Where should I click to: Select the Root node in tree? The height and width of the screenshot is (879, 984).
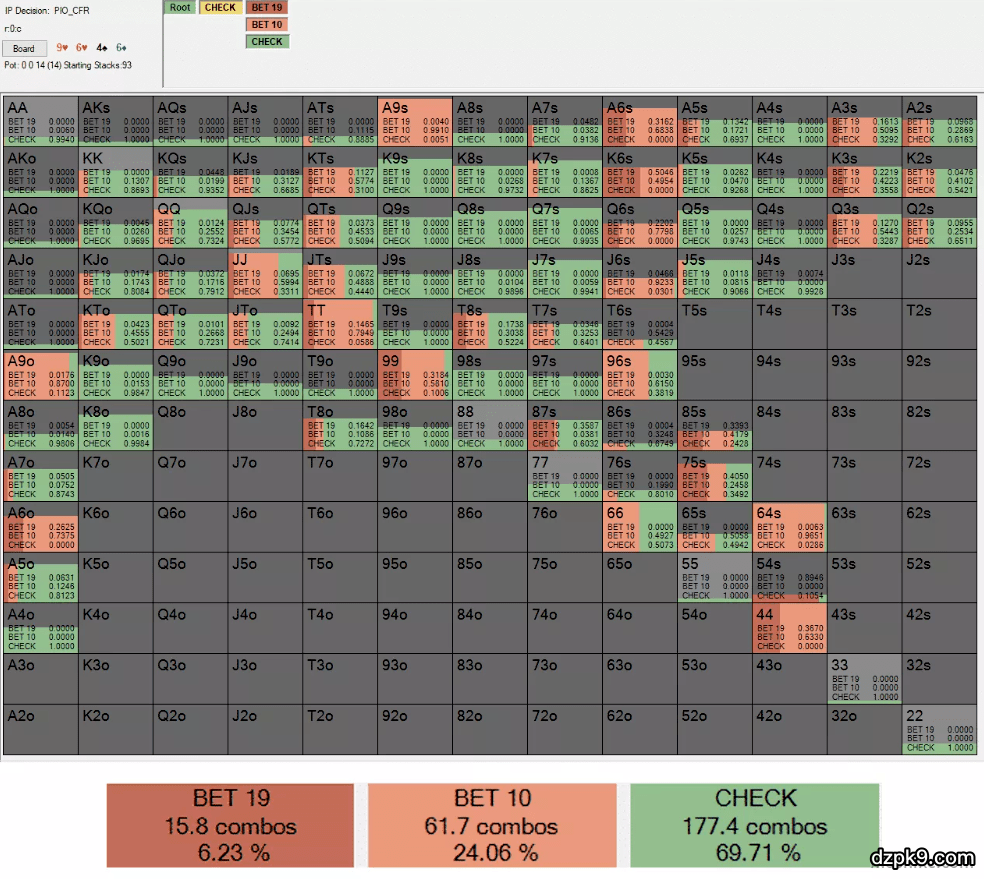pyautogui.click(x=180, y=7)
